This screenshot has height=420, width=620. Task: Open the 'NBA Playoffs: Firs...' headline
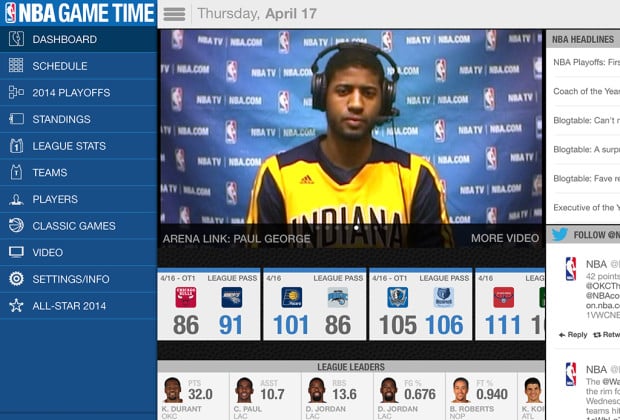coord(587,62)
